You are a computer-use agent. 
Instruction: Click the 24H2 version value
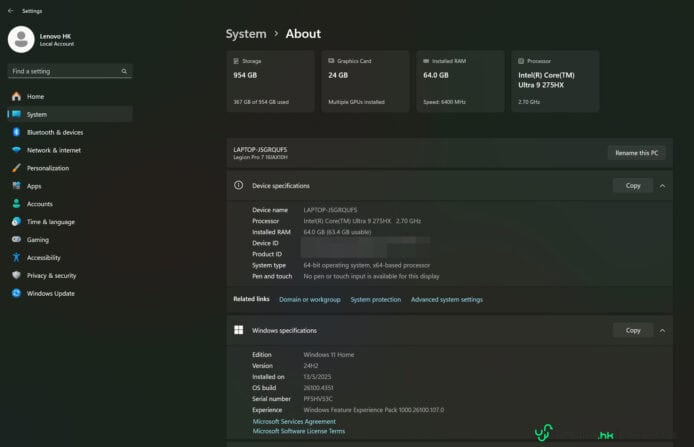pyautogui.click(x=311, y=366)
